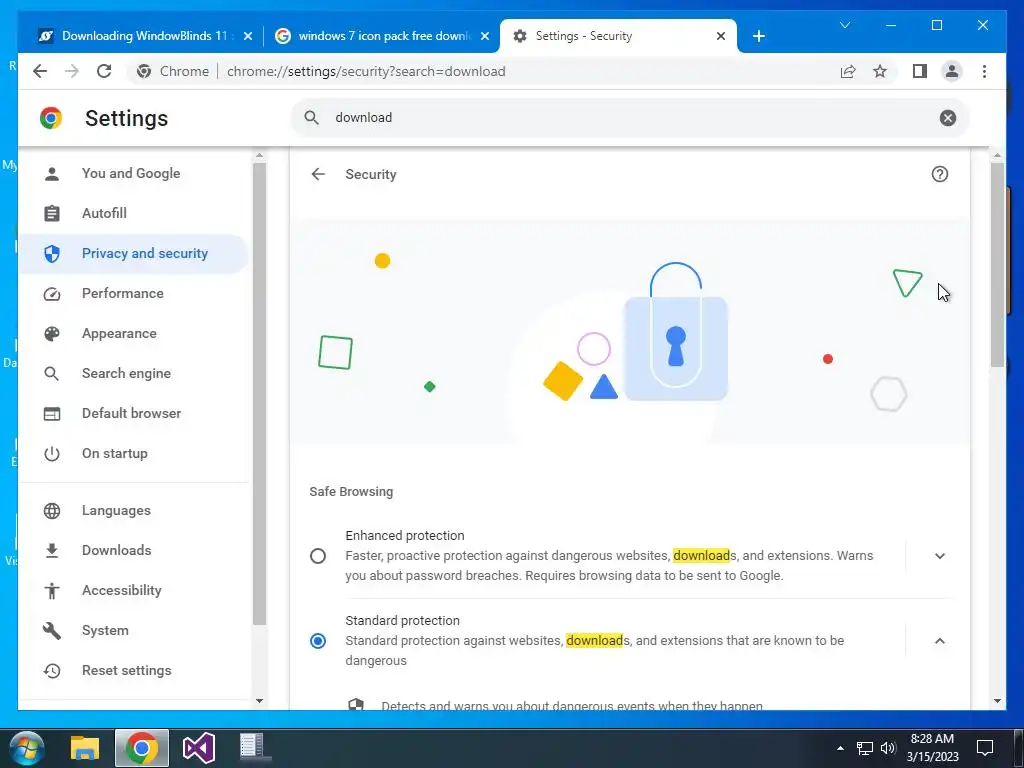This screenshot has width=1024, height=768.
Task: Click the Chrome logo beside Settings
Action: (x=50, y=118)
